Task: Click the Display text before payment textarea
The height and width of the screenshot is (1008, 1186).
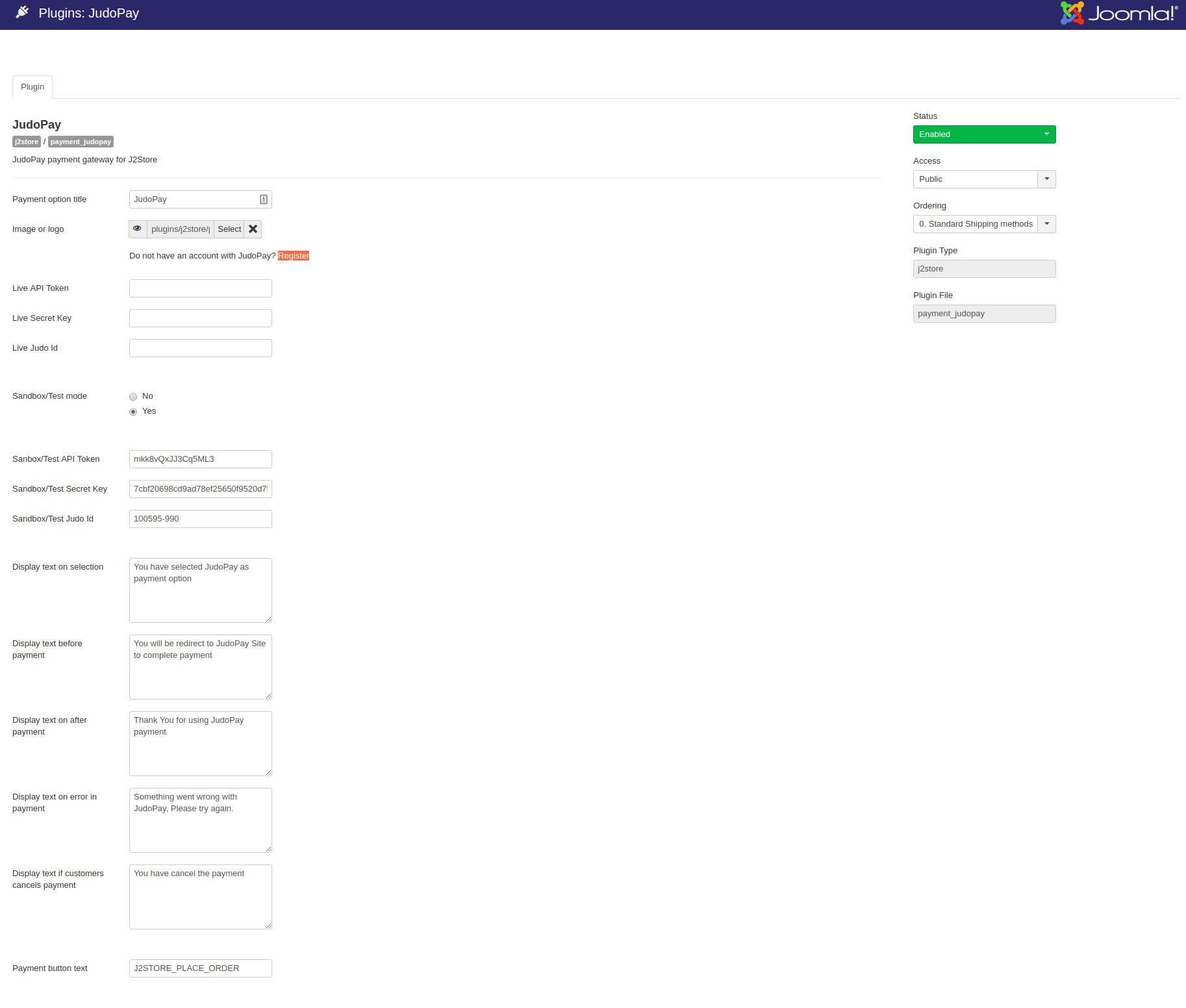Action: 201,667
